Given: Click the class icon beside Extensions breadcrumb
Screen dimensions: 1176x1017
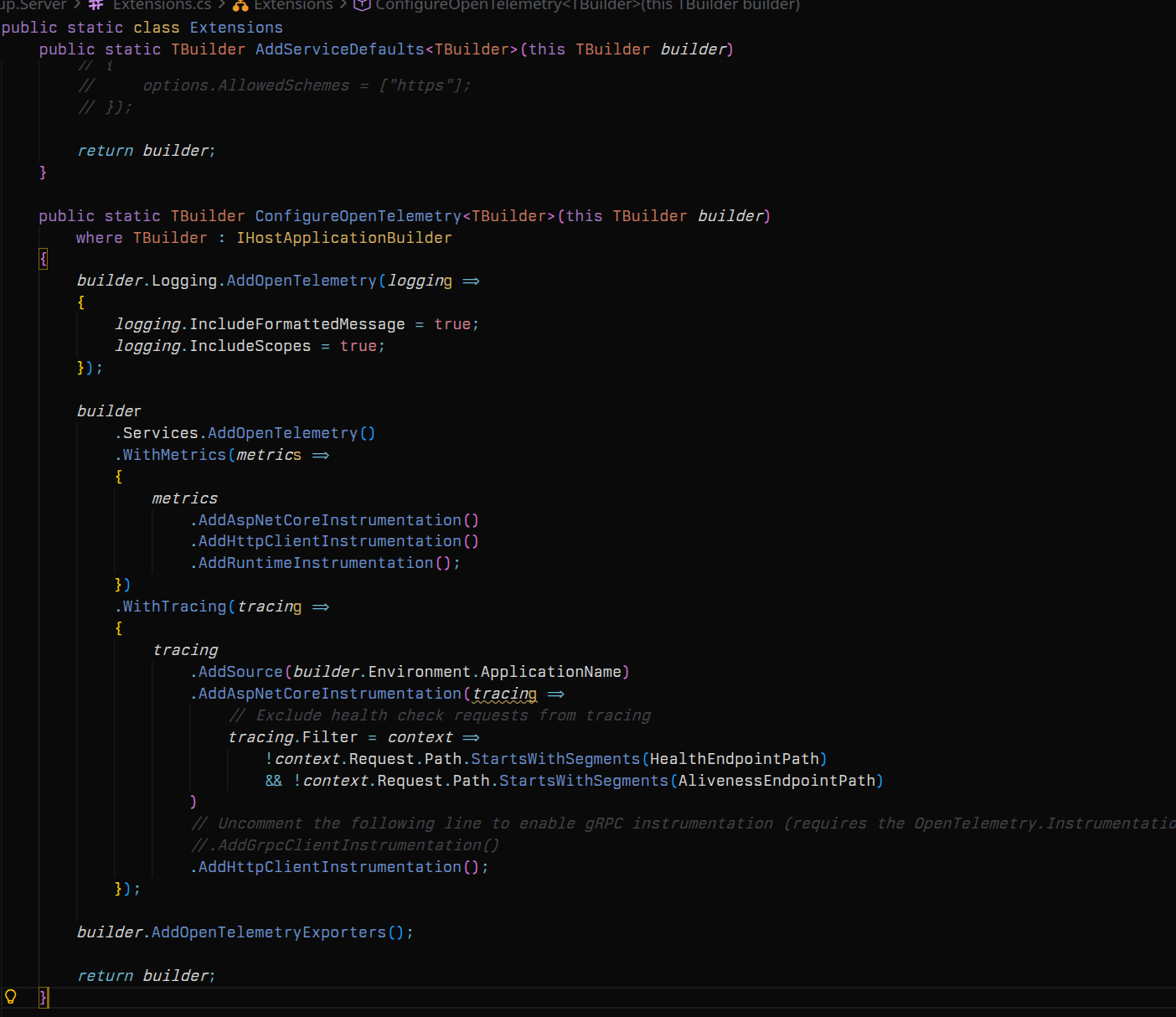Looking at the screenshot, I should [x=240, y=5].
